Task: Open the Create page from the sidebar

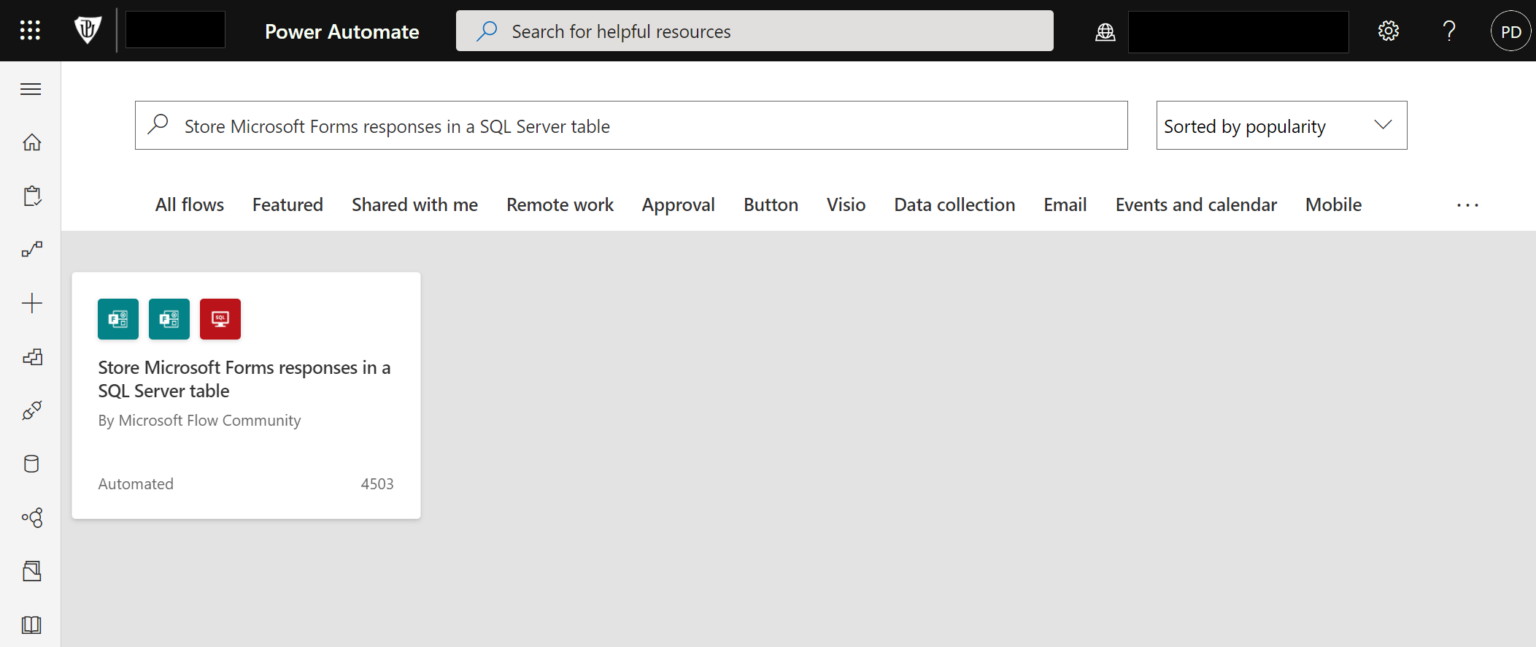Action: [x=31, y=303]
